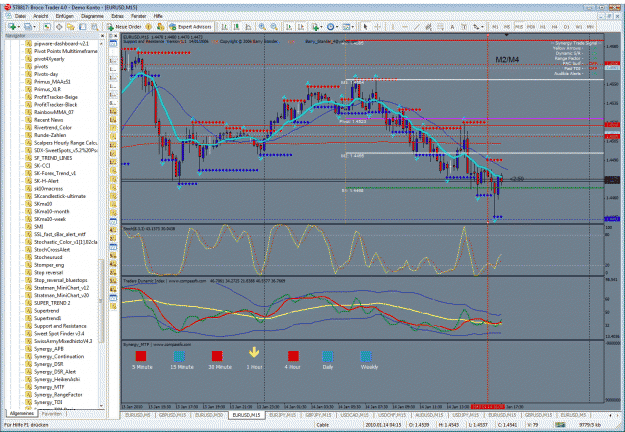625x432 pixels.
Task: Switch timeframe to M1
Action: 495,27
